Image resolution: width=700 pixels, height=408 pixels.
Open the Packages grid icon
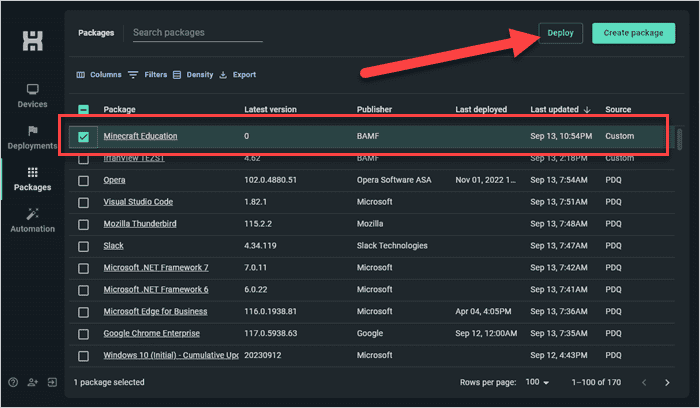[x=33, y=172]
